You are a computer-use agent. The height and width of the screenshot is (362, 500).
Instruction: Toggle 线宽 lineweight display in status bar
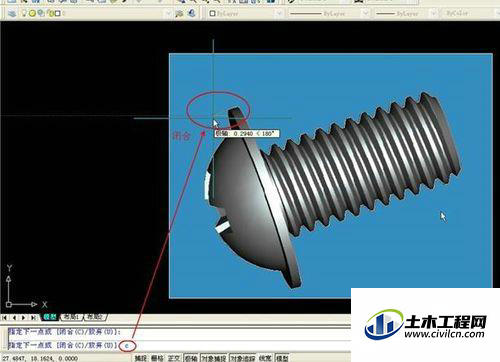click(x=265, y=358)
